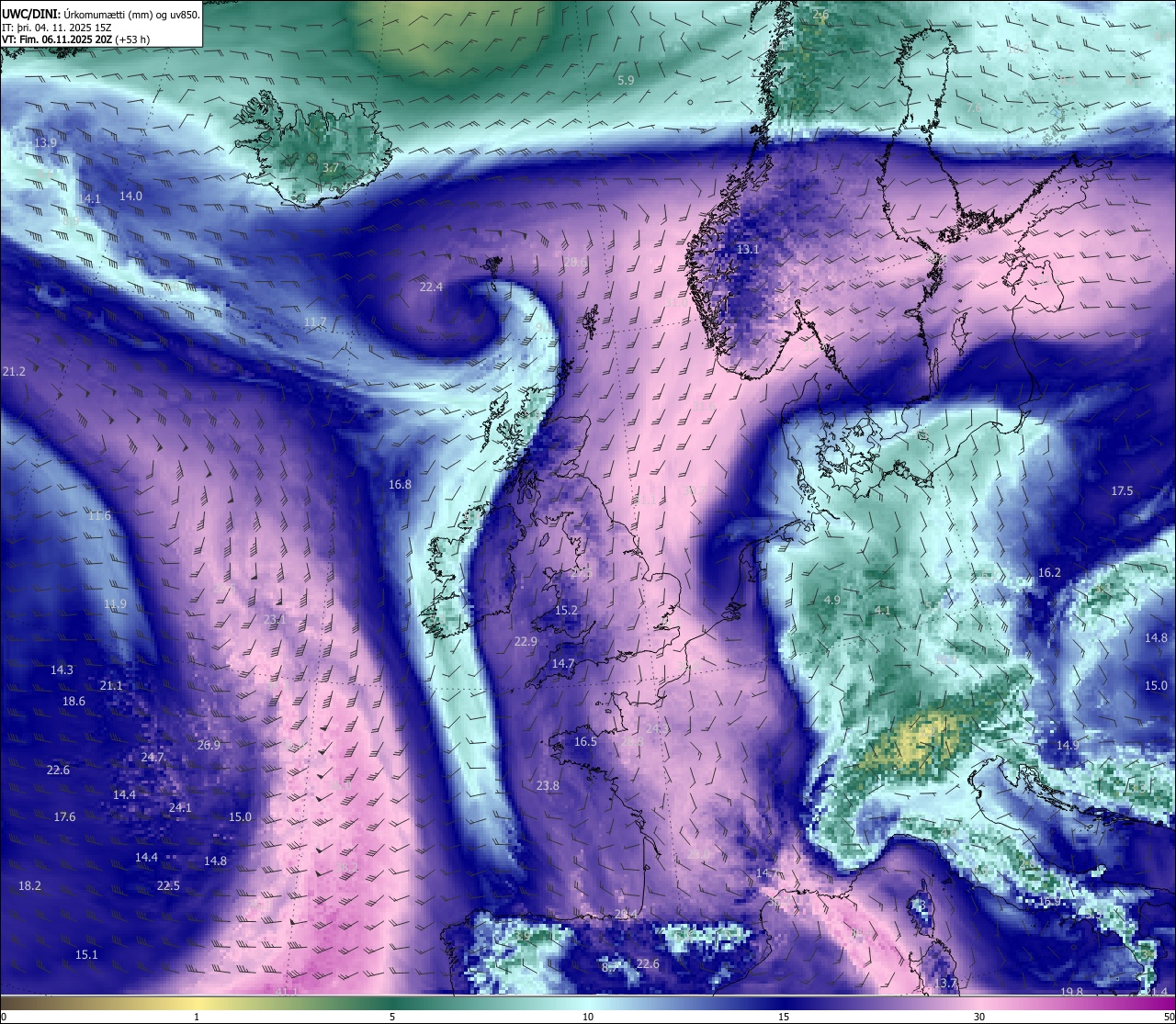Click the 24.1 map value
The height and width of the screenshot is (1024, 1176).
point(180,808)
